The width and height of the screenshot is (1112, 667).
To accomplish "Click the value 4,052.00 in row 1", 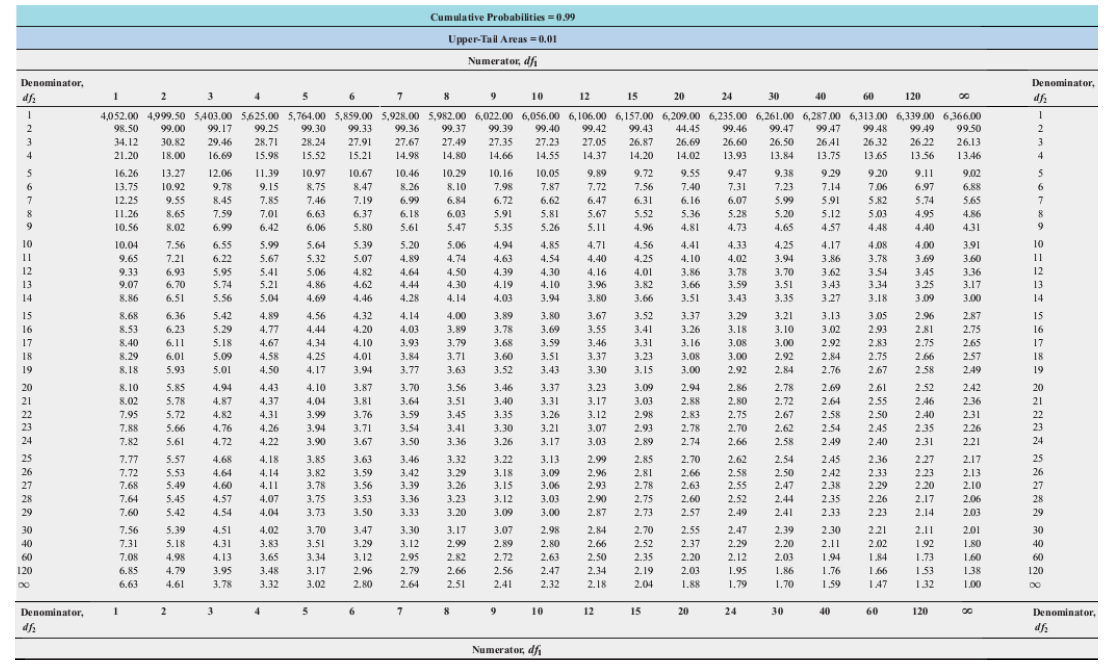I will 118,116.
